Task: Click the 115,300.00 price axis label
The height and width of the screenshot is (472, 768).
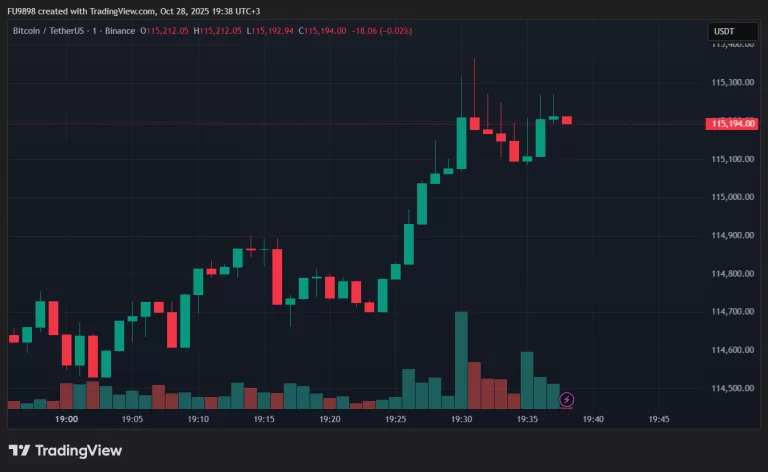Action: [732, 83]
